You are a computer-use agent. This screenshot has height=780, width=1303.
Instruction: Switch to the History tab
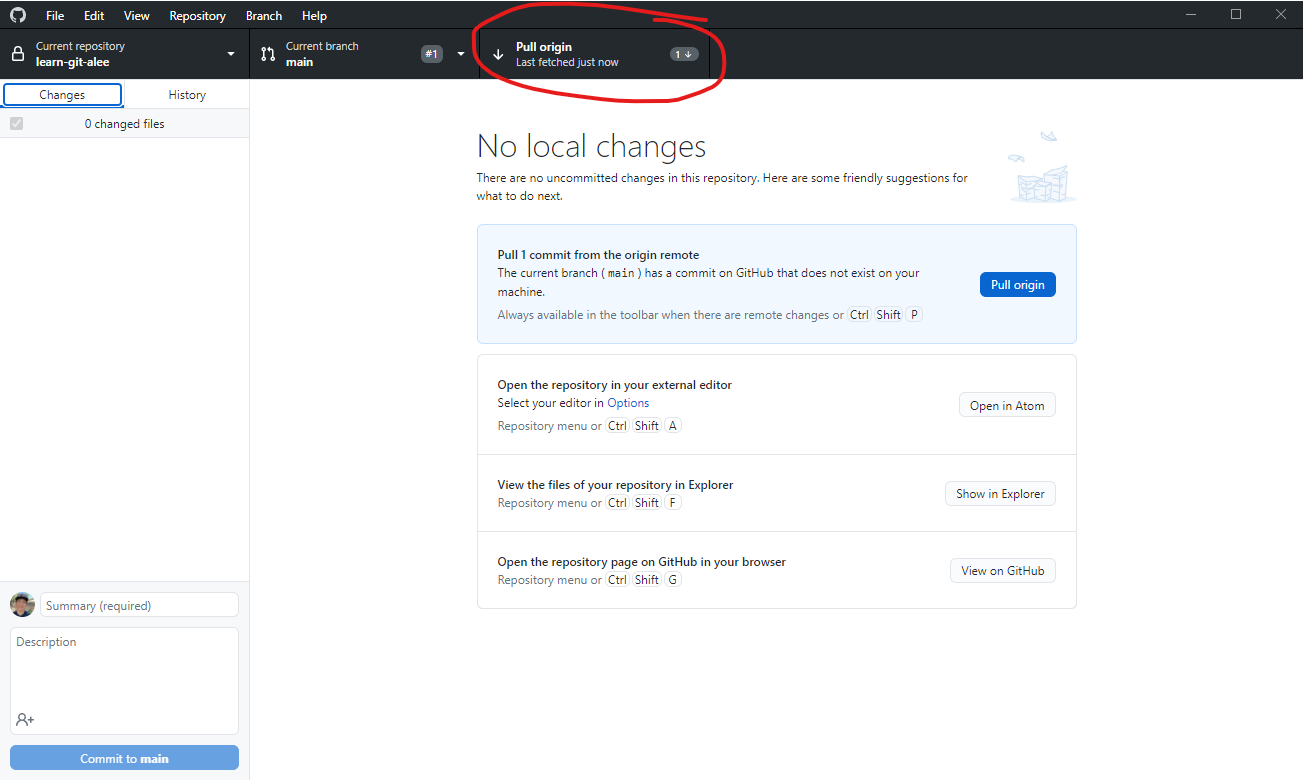(187, 95)
